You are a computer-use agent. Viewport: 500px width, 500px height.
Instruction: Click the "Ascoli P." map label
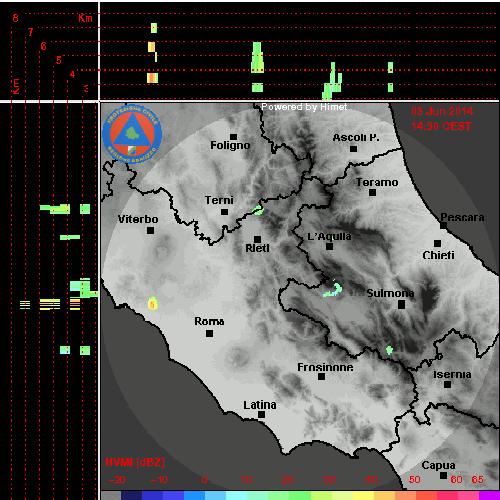coord(356,137)
